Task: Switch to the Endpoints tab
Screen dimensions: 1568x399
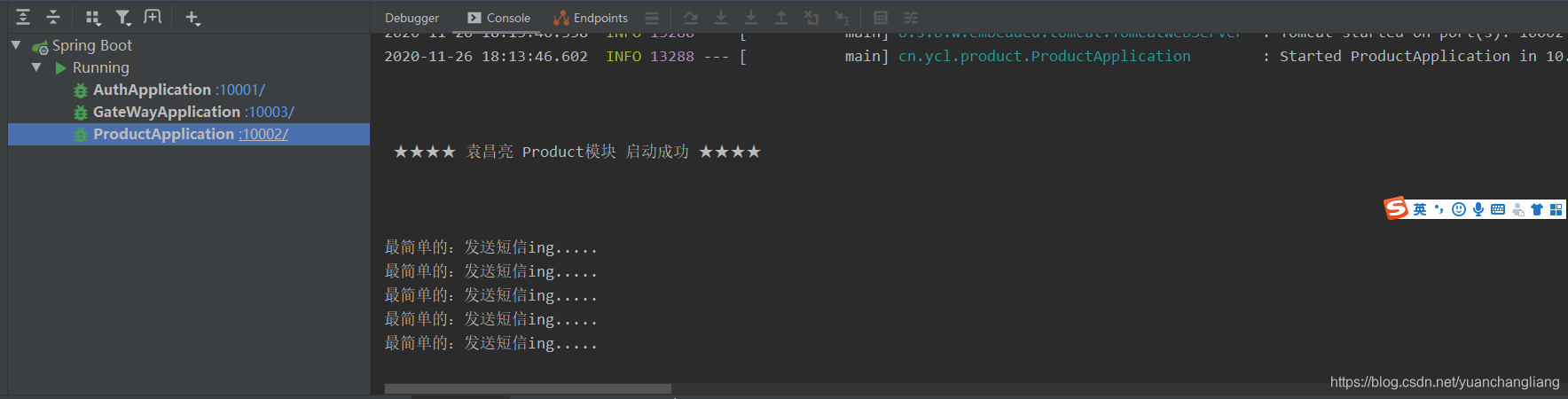Action: tap(591, 18)
